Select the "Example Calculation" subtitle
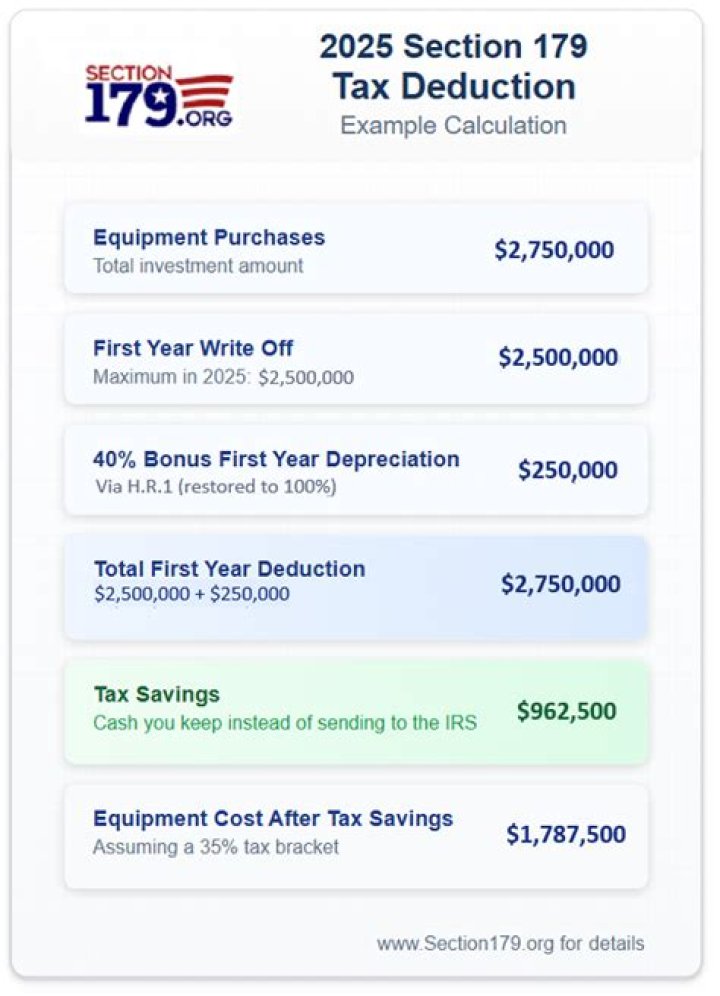 click(x=453, y=125)
